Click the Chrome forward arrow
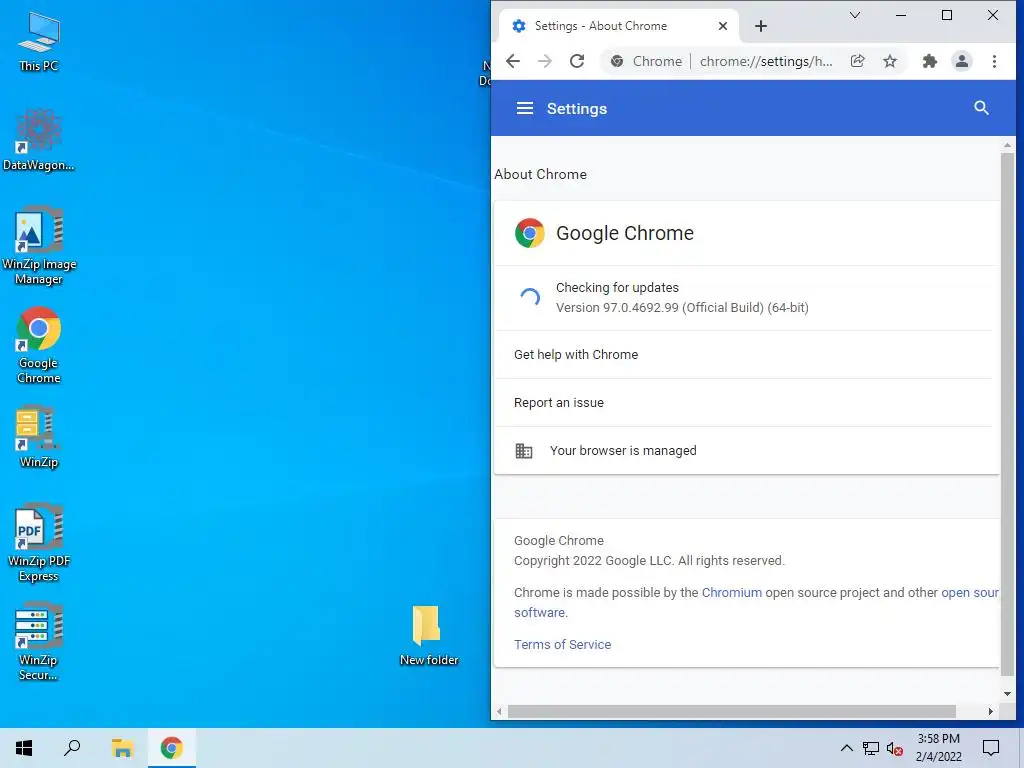The image size is (1024, 768). pyautogui.click(x=545, y=61)
